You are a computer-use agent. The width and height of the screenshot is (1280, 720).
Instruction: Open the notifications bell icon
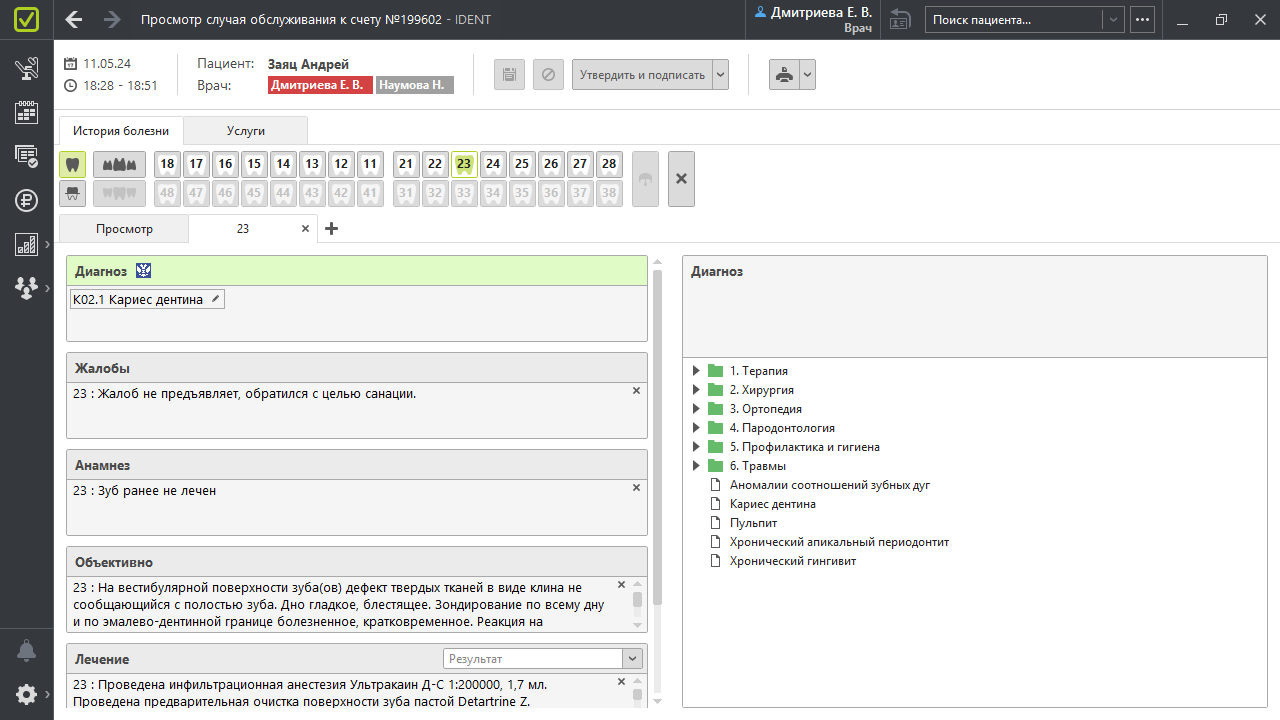(27, 651)
